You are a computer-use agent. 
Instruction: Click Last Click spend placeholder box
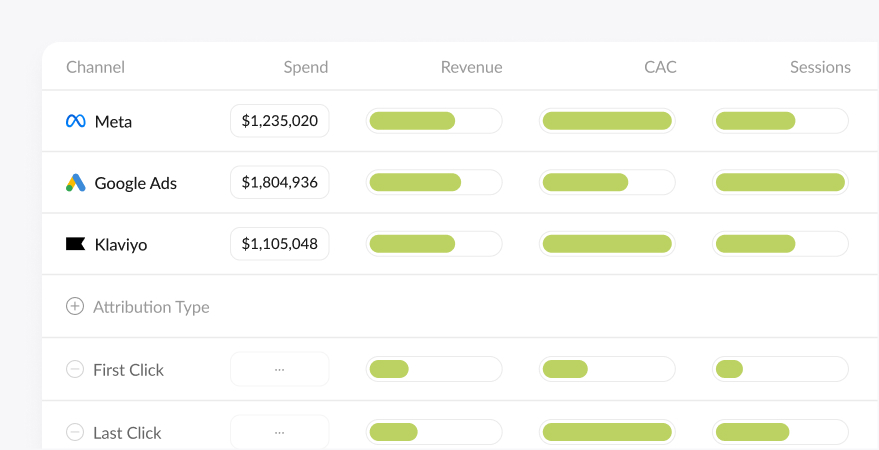[280, 432]
